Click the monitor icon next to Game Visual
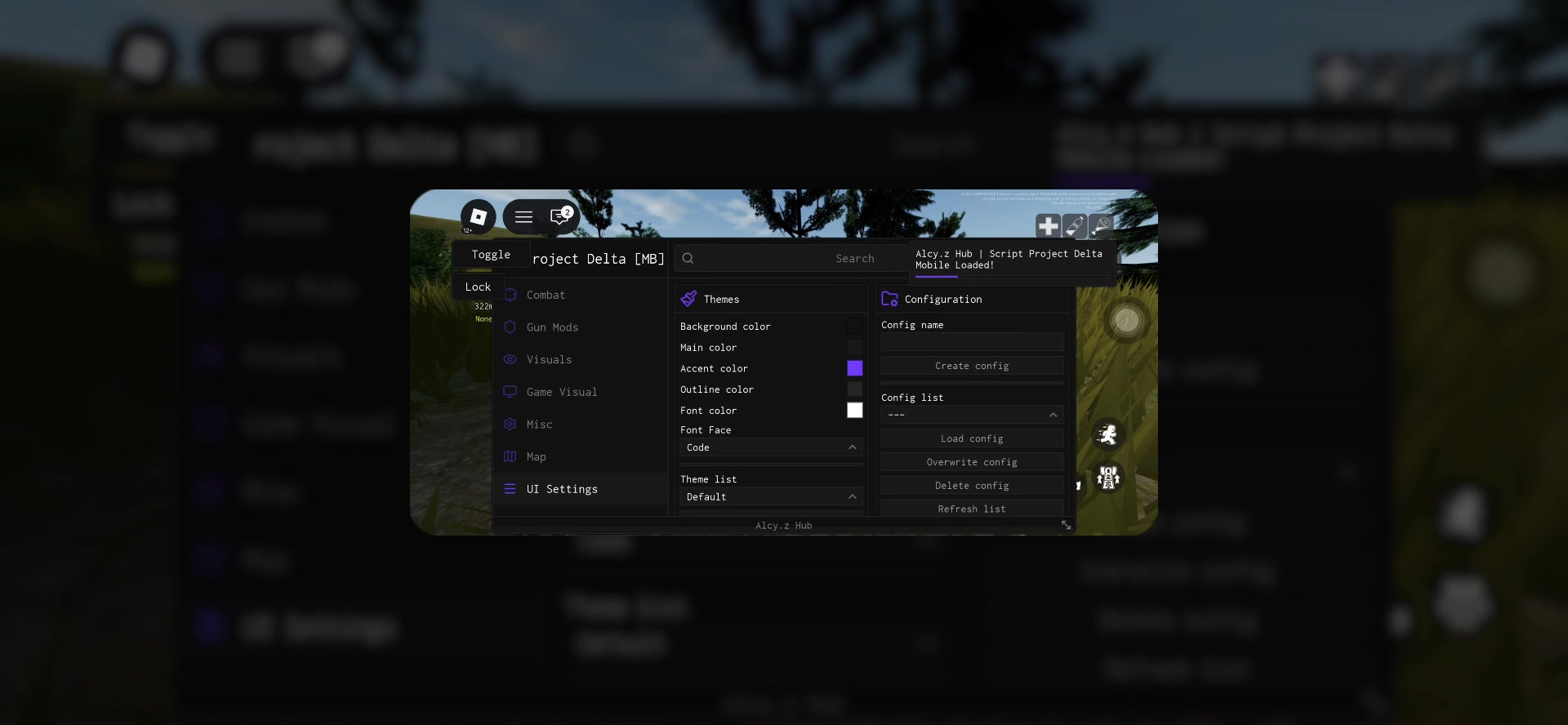Viewport: 1568px width, 725px height. pyautogui.click(x=510, y=392)
